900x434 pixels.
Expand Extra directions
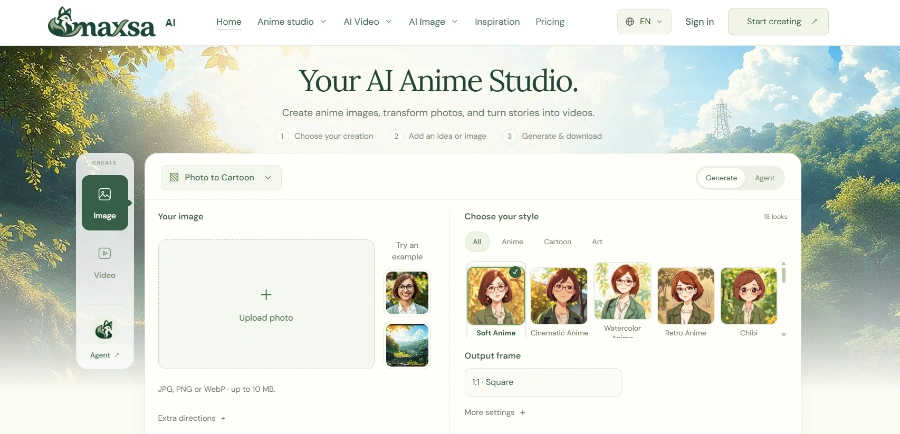(192, 418)
